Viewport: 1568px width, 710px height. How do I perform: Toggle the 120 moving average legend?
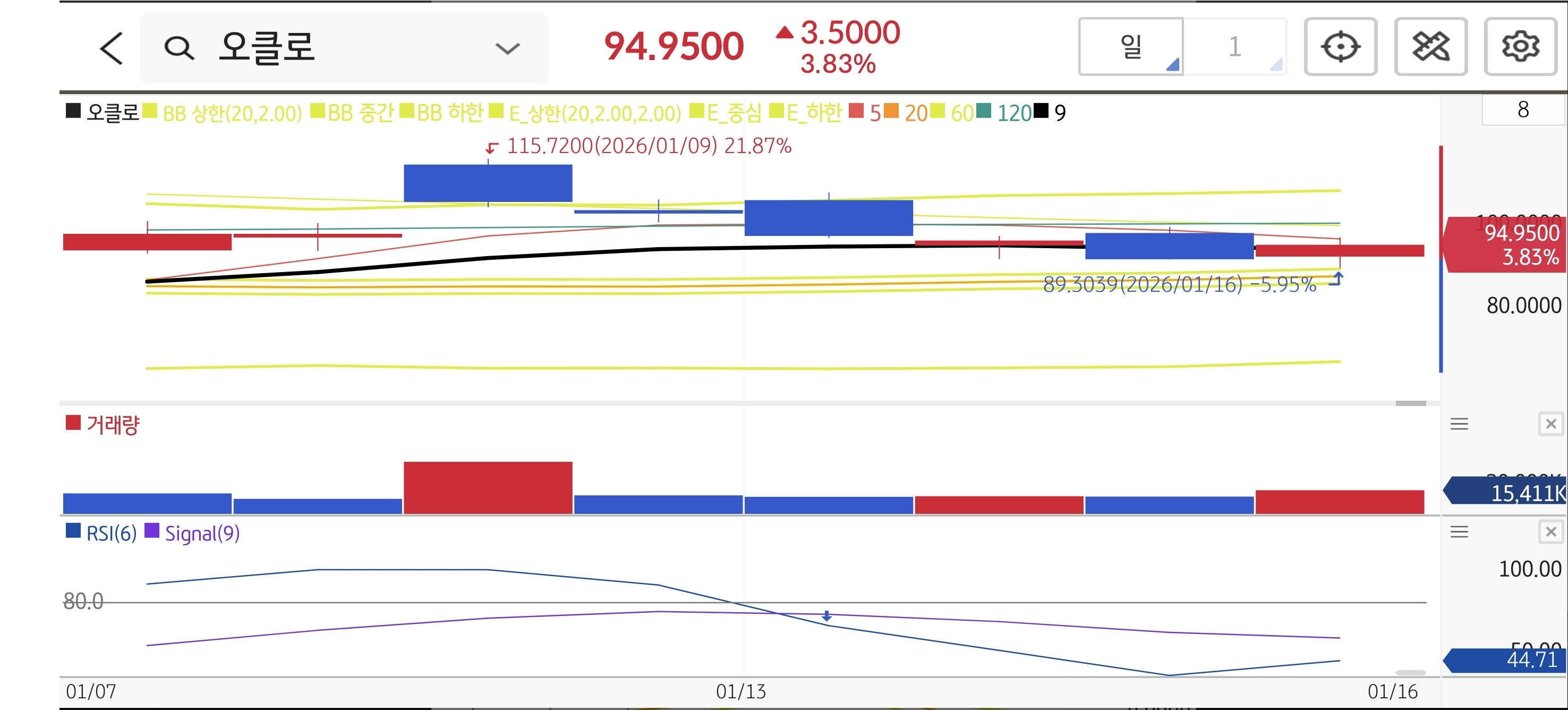coord(1013,113)
